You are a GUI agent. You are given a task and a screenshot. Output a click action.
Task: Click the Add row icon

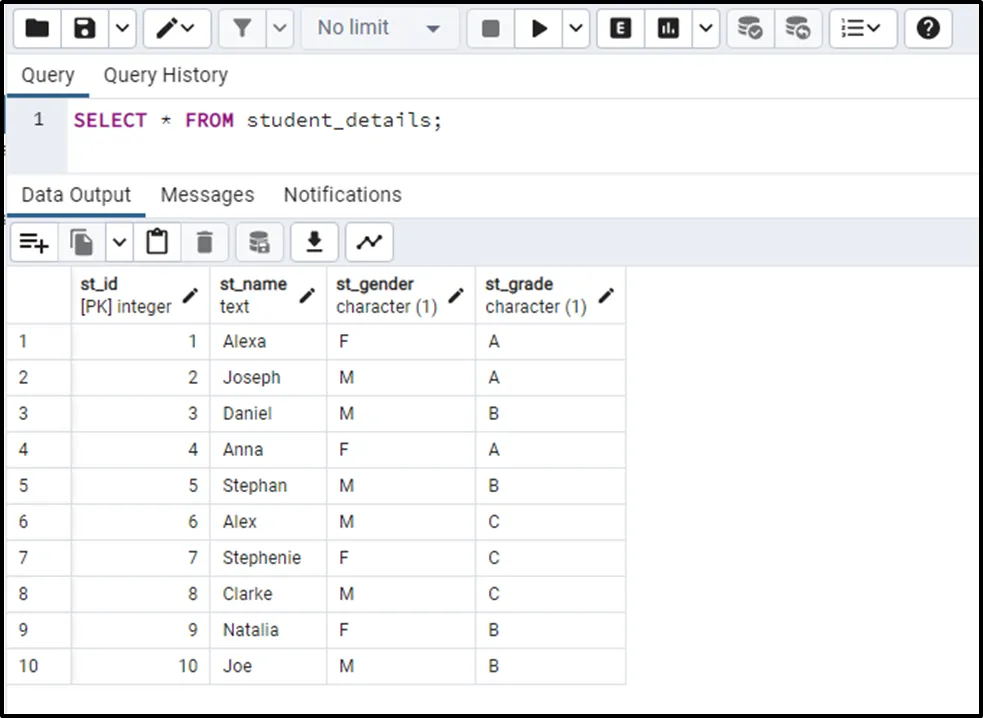click(x=34, y=242)
